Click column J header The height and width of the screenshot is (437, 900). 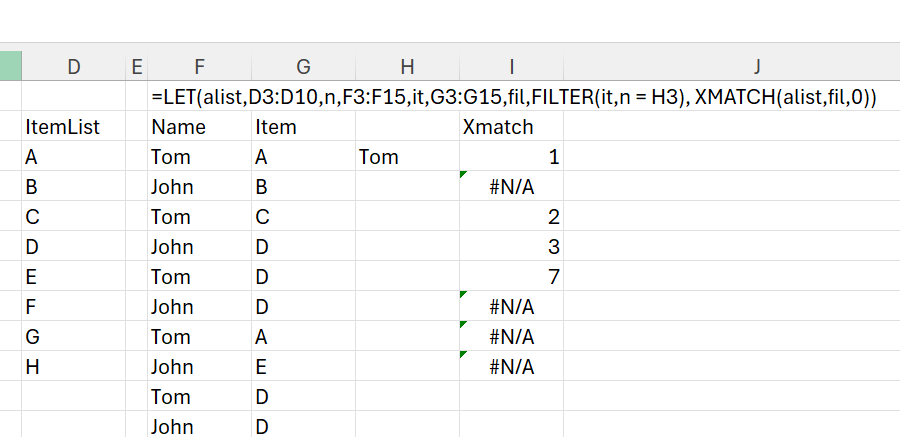click(757, 67)
